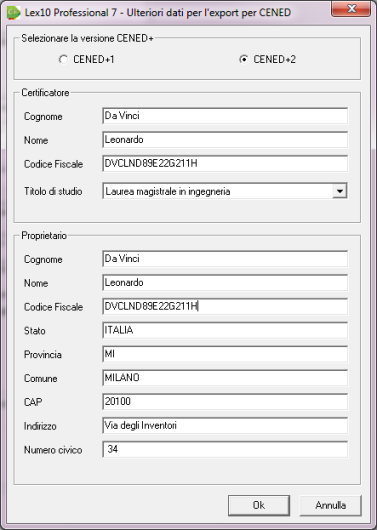Click the Selezionare la versione CENED+ heading
Viewport: 377px width, 530px height.
(87, 38)
